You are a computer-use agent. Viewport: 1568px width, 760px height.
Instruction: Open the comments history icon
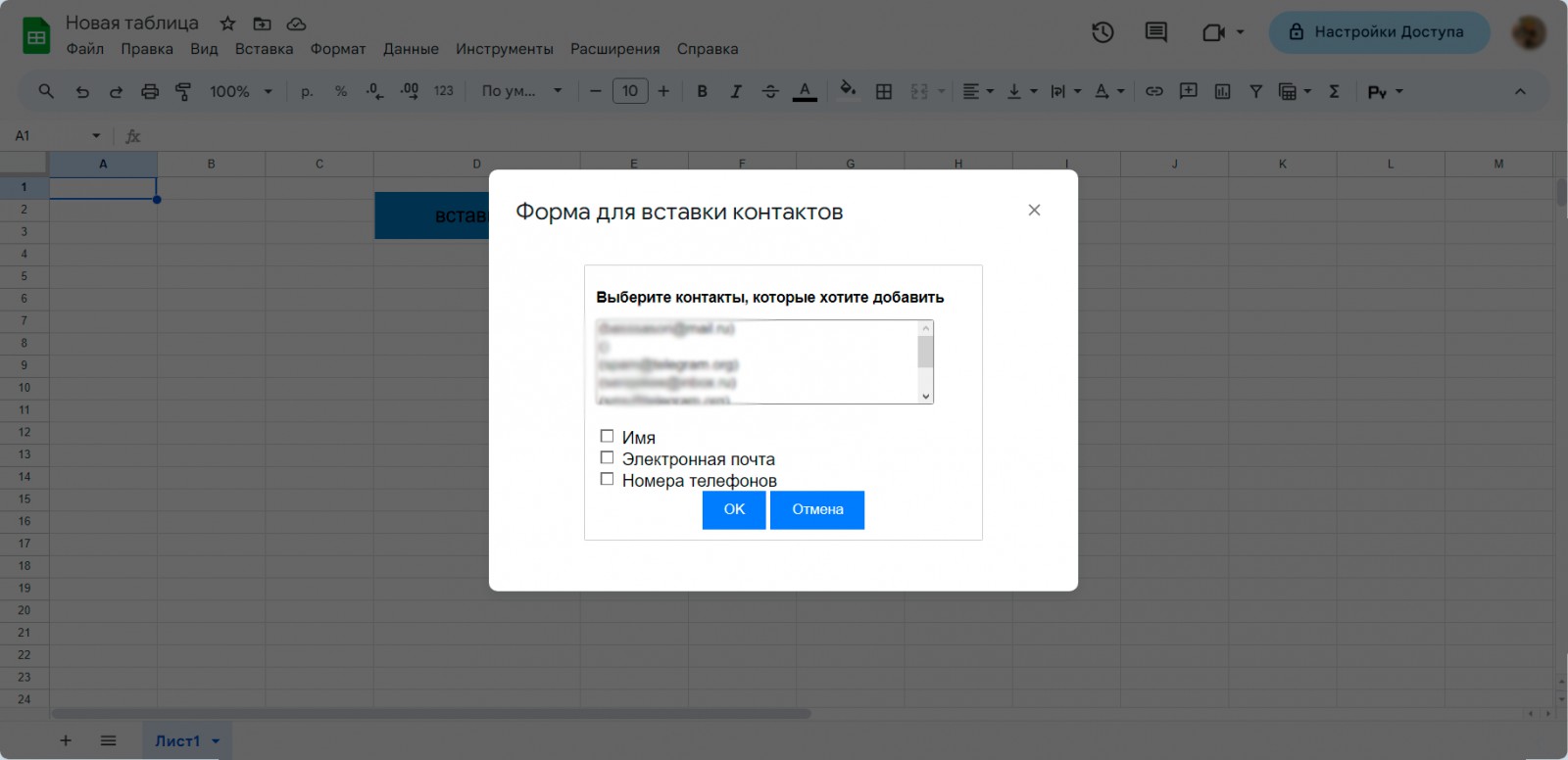click(1156, 32)
